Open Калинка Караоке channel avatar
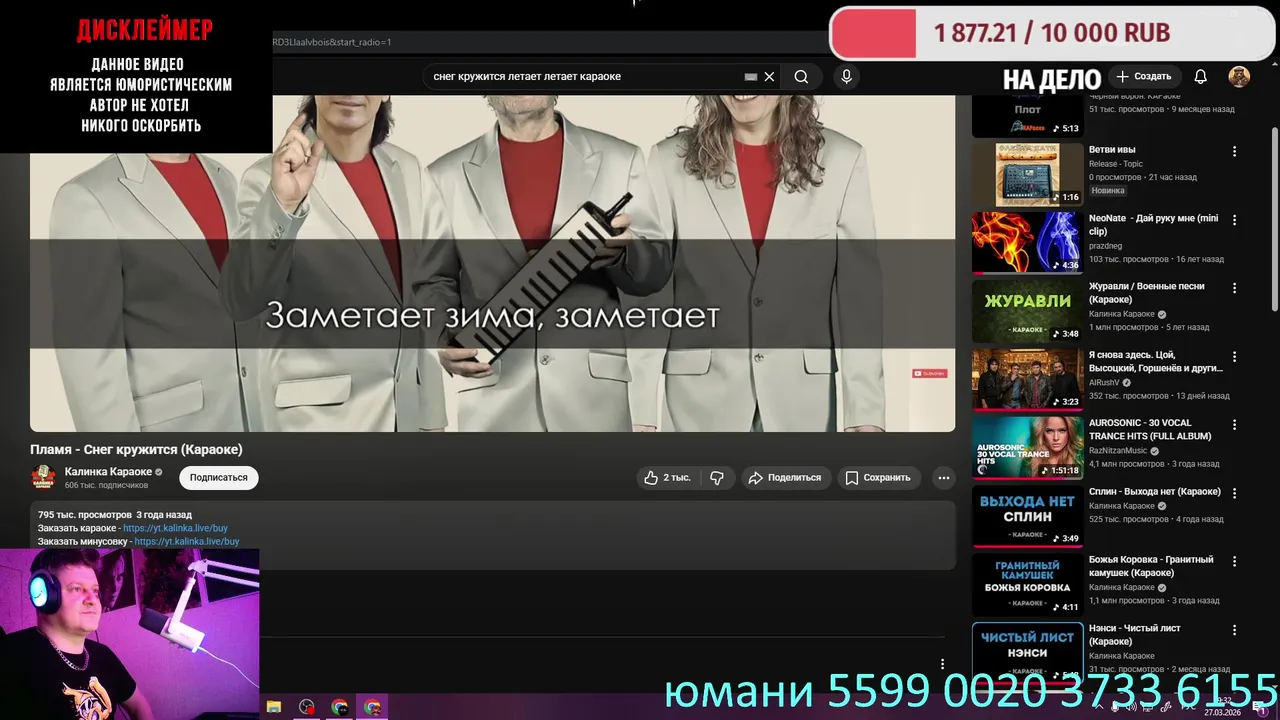 43,477
